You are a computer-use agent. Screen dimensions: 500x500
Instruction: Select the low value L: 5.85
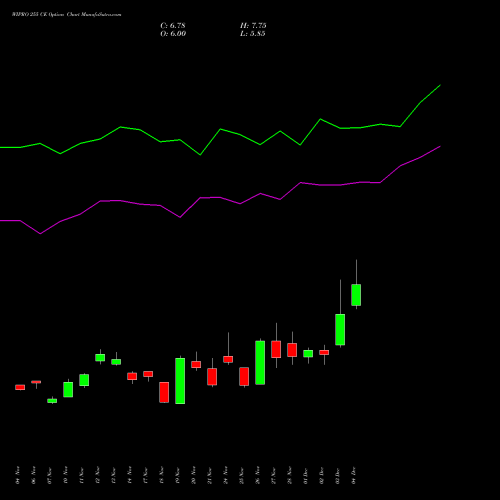click(x=253, y=34)
